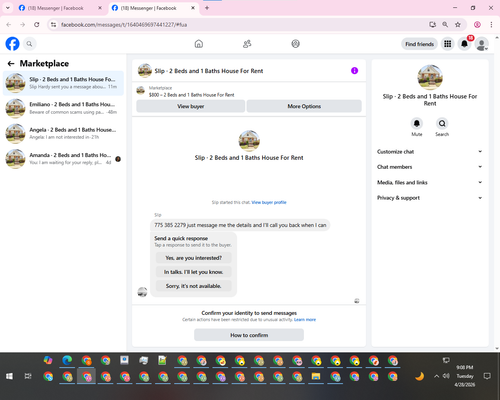Close the active Messenger tab
The height and width of the screenshot is (400, 500).
[x=193, y=8]
